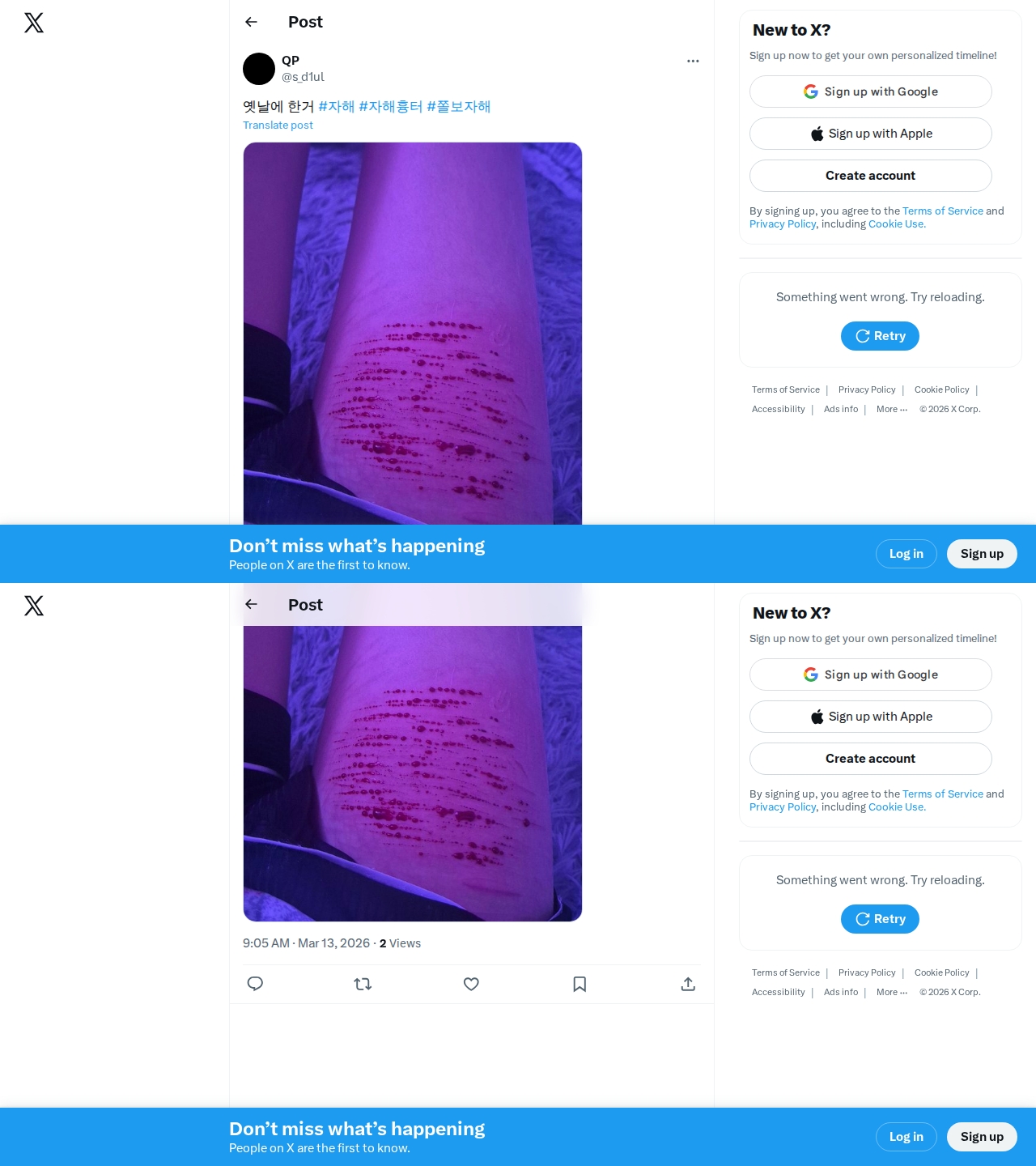Open the first hashtag in the post text
Viewport: 1036px width, 1166px height.
337,107
